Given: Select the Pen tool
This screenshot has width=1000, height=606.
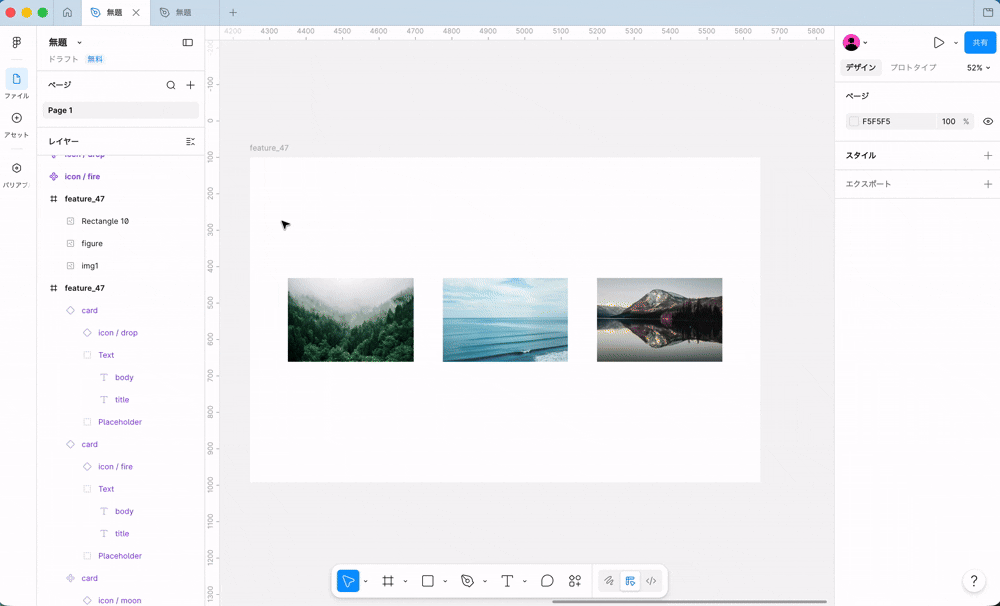Looking at the screenshot, I should pos(467,580).
